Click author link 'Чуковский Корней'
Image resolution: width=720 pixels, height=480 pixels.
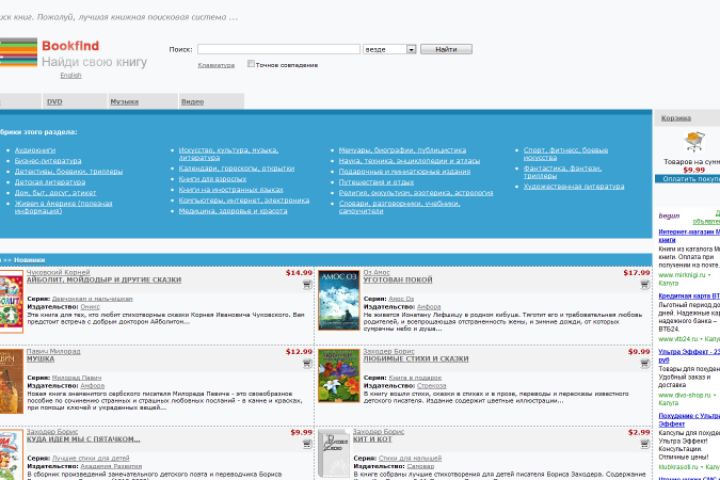tap(58, 272)
